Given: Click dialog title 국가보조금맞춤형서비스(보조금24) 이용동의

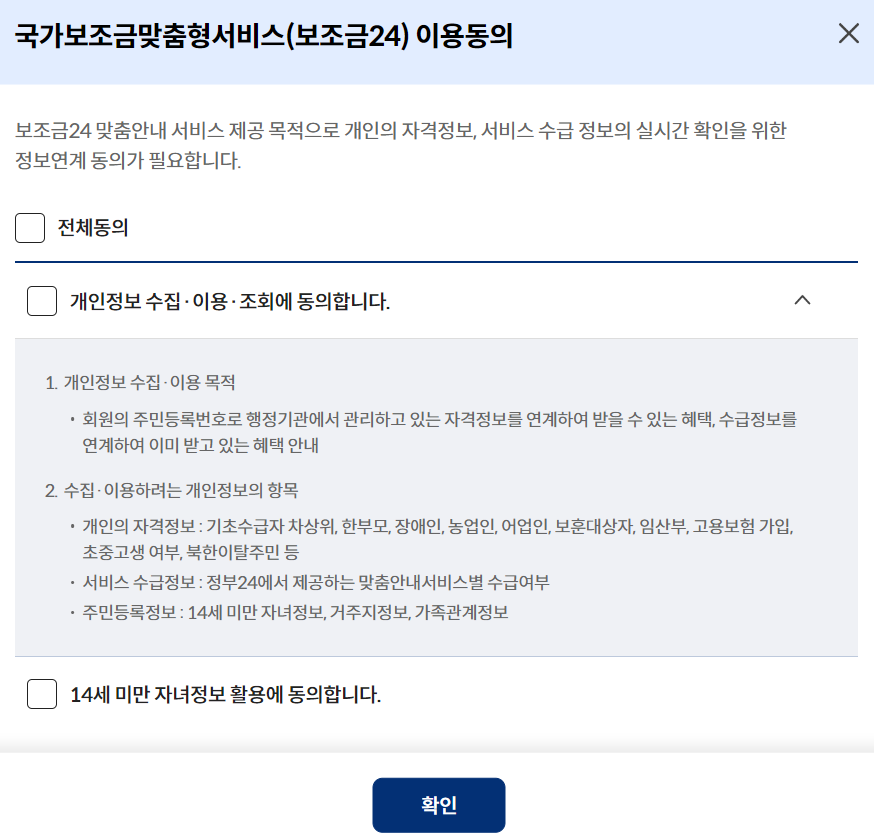Looking at the screenshot, I should (x=264, y=36).
